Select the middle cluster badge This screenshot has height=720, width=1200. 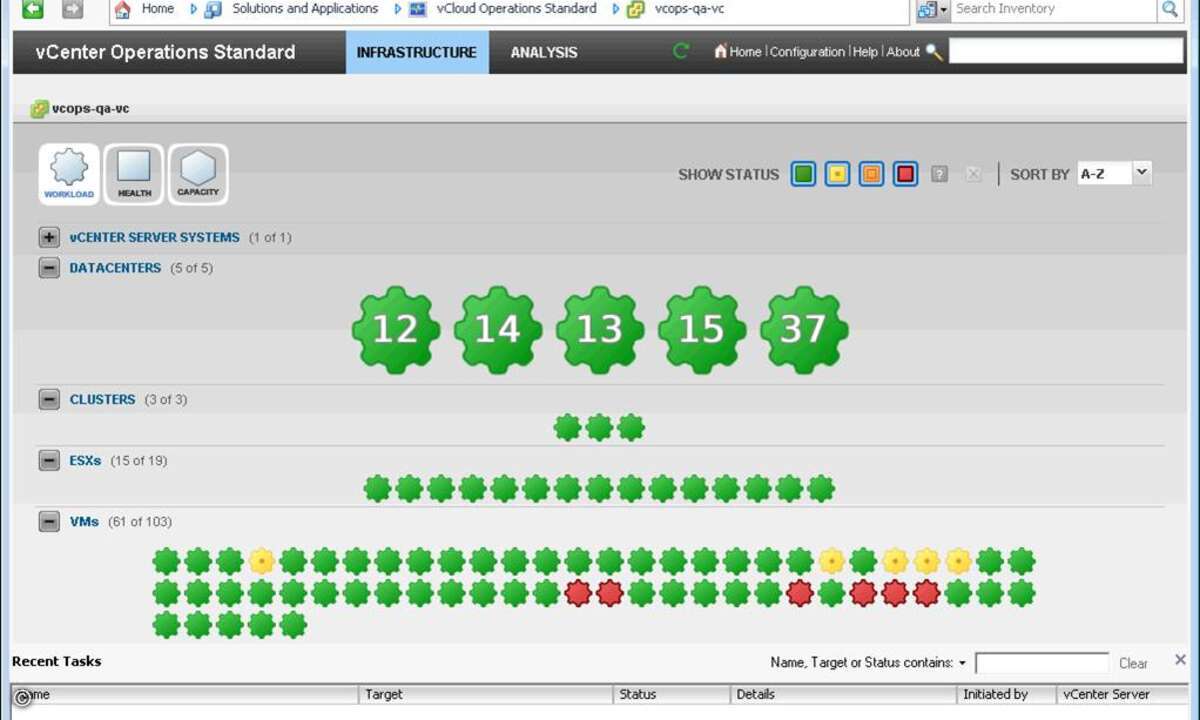(x=599, y=428)
